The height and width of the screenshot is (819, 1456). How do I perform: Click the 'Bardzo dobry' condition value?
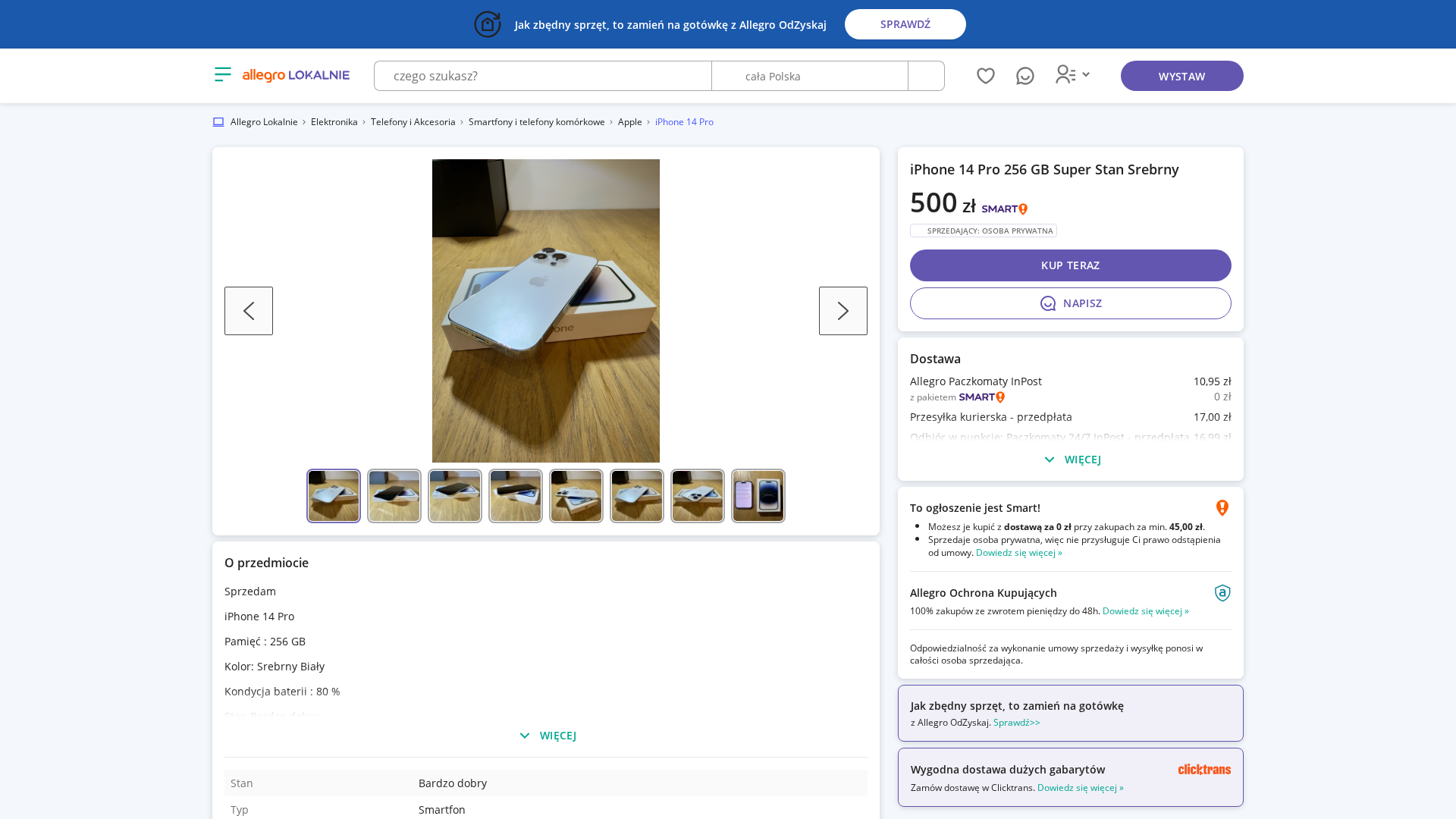coord(453,783)
